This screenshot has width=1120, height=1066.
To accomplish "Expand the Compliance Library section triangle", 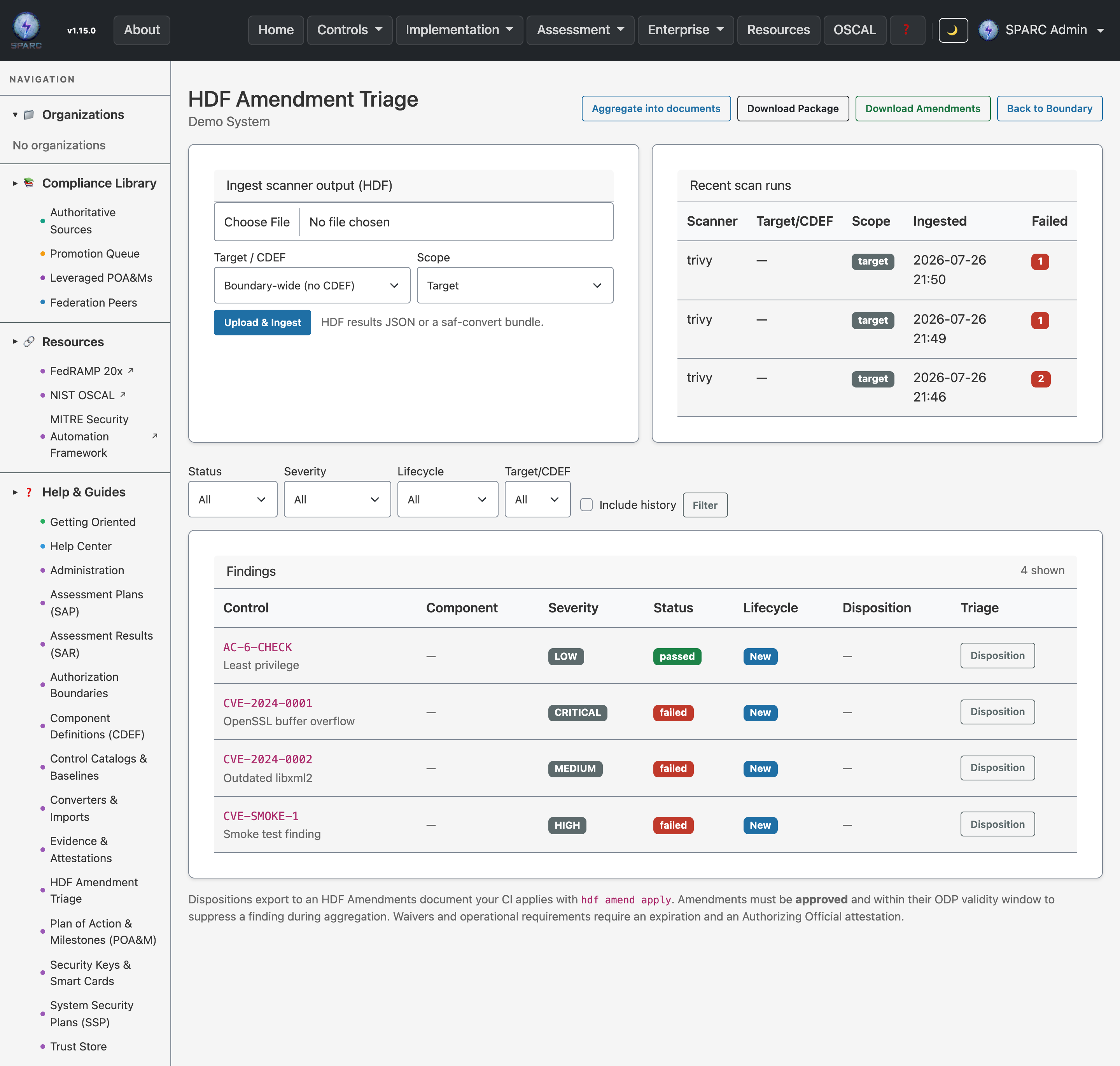I will click(15, 183).
